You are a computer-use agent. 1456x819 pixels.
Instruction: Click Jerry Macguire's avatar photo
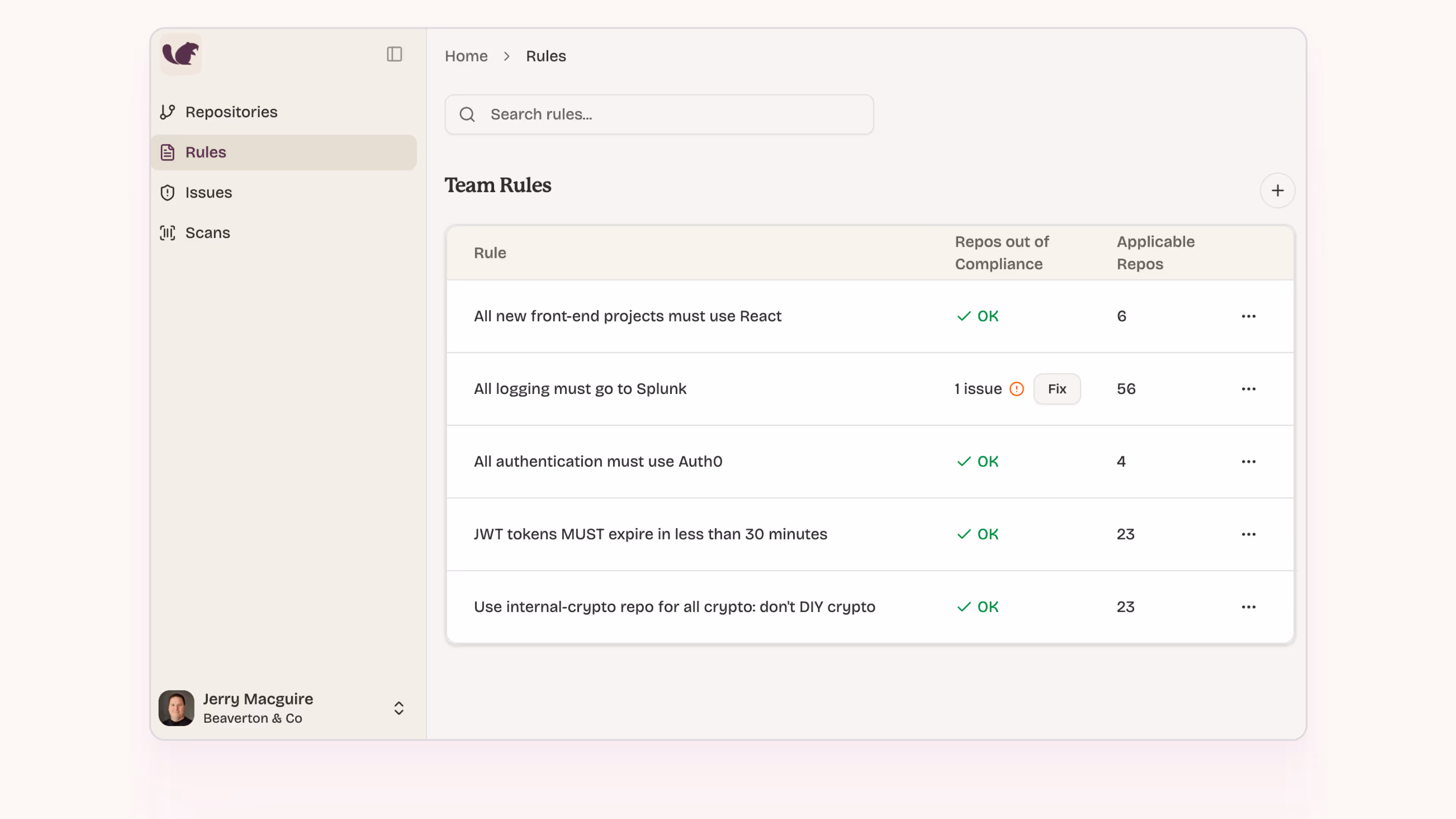(x=176, y=708)
